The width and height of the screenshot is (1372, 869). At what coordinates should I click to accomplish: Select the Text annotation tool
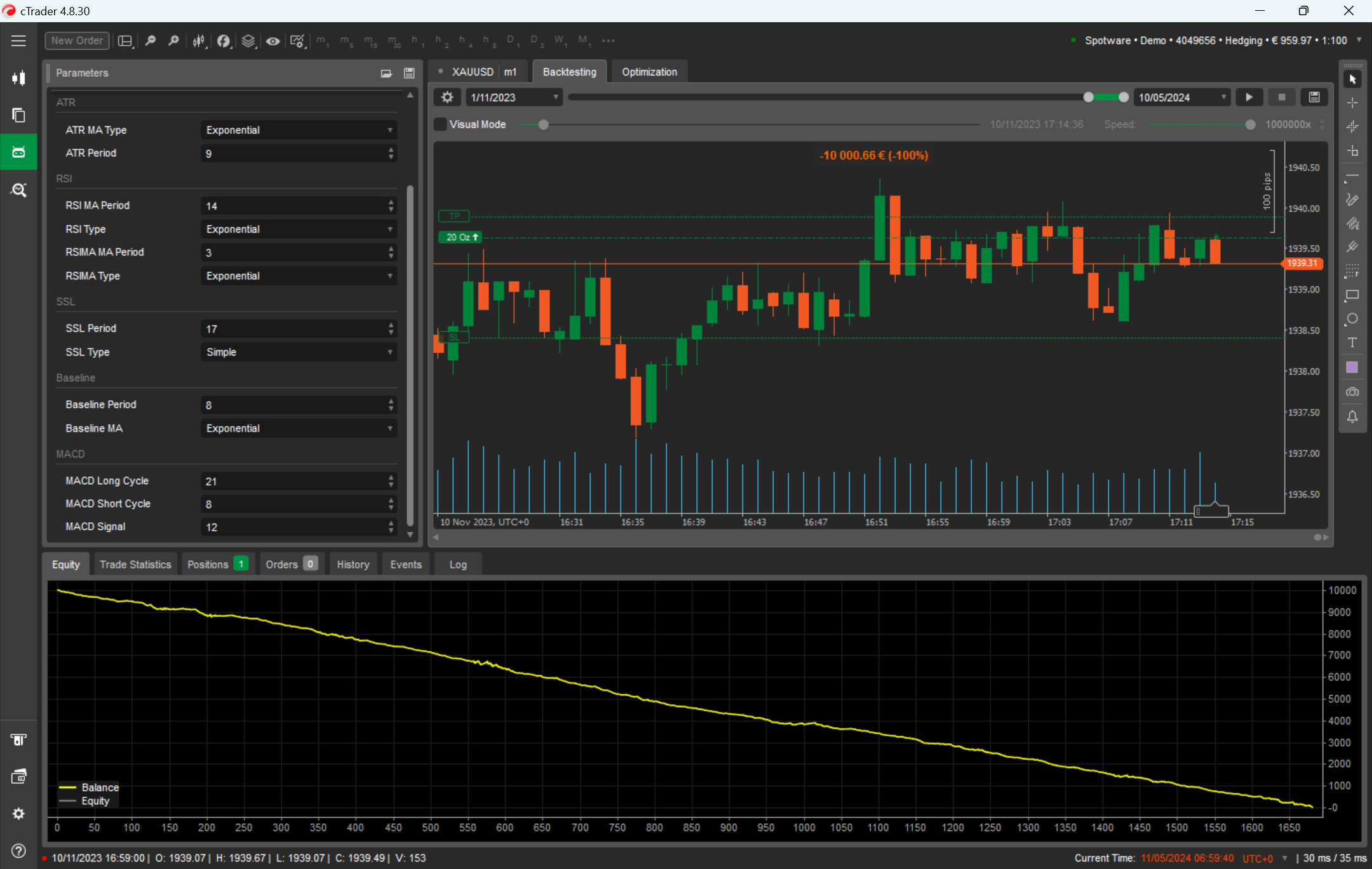1352,342
